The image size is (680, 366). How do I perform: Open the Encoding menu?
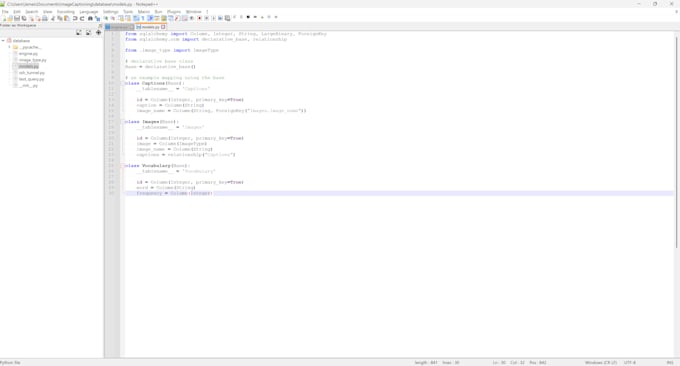coord(66,12)
